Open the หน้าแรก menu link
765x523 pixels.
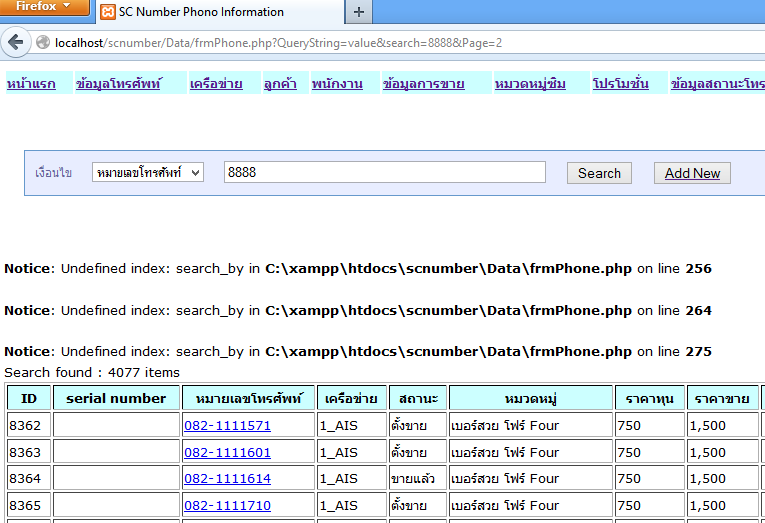(x=31, y=84)
